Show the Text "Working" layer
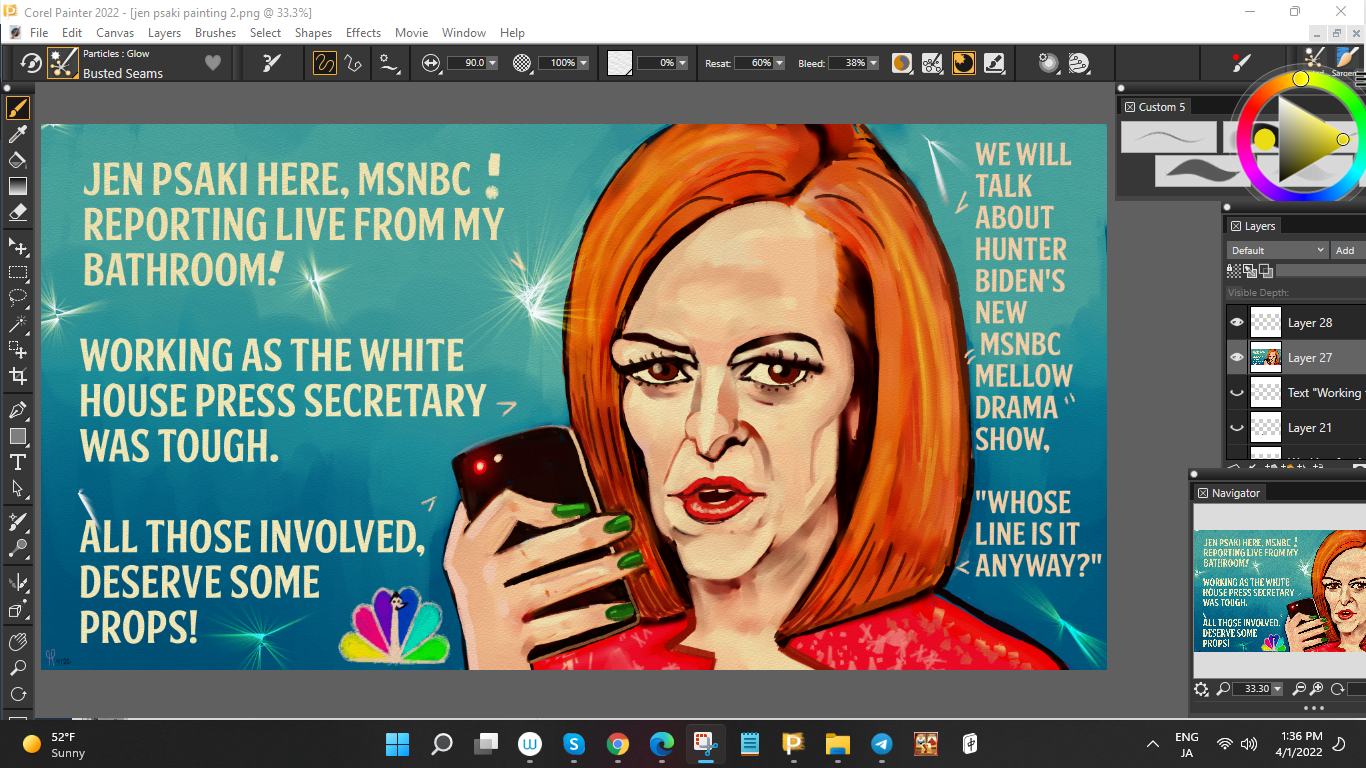This screenshot has width=1366, height=768. coord(1237,393)
